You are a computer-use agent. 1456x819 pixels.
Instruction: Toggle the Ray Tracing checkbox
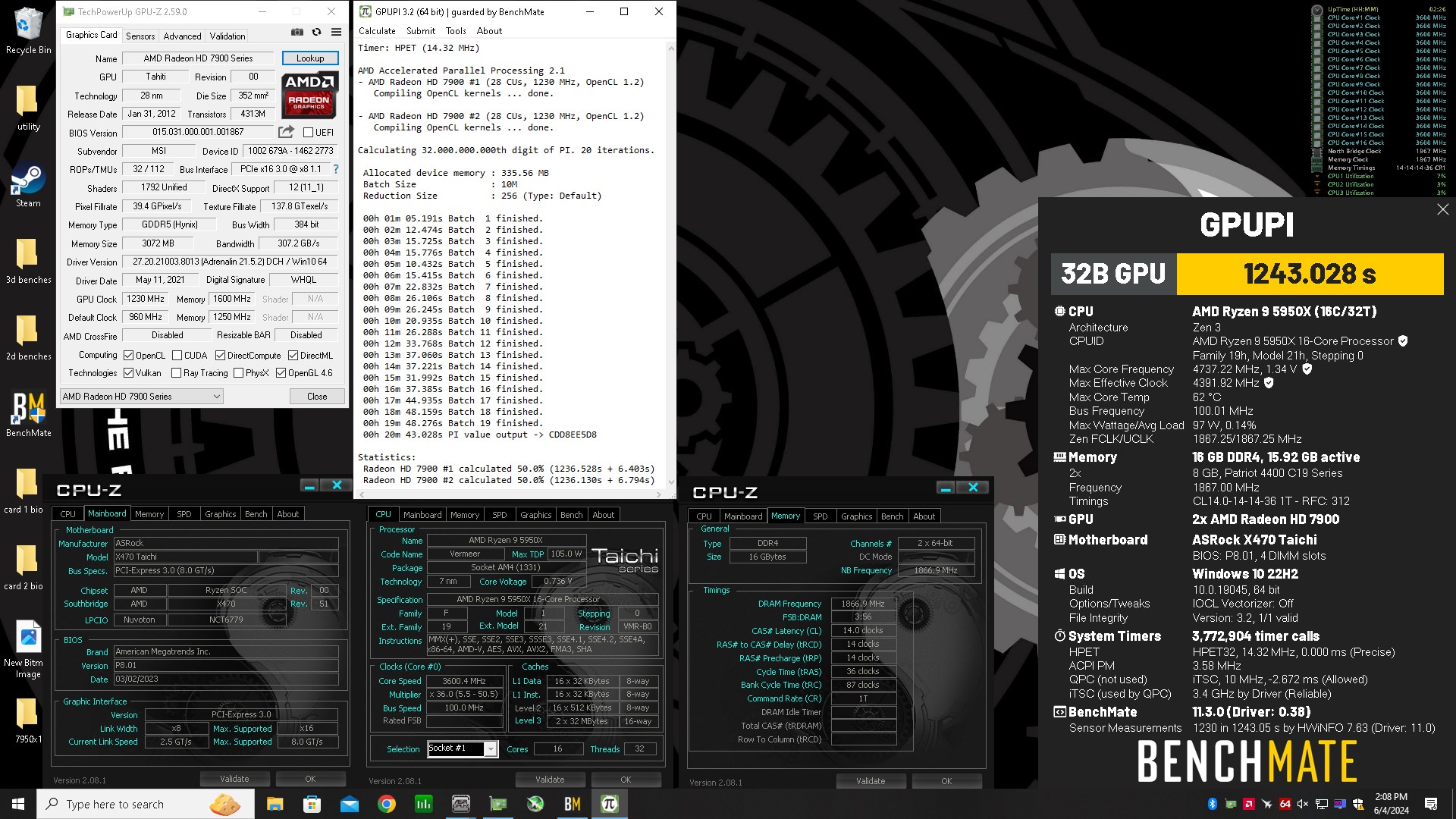point(176,372)
